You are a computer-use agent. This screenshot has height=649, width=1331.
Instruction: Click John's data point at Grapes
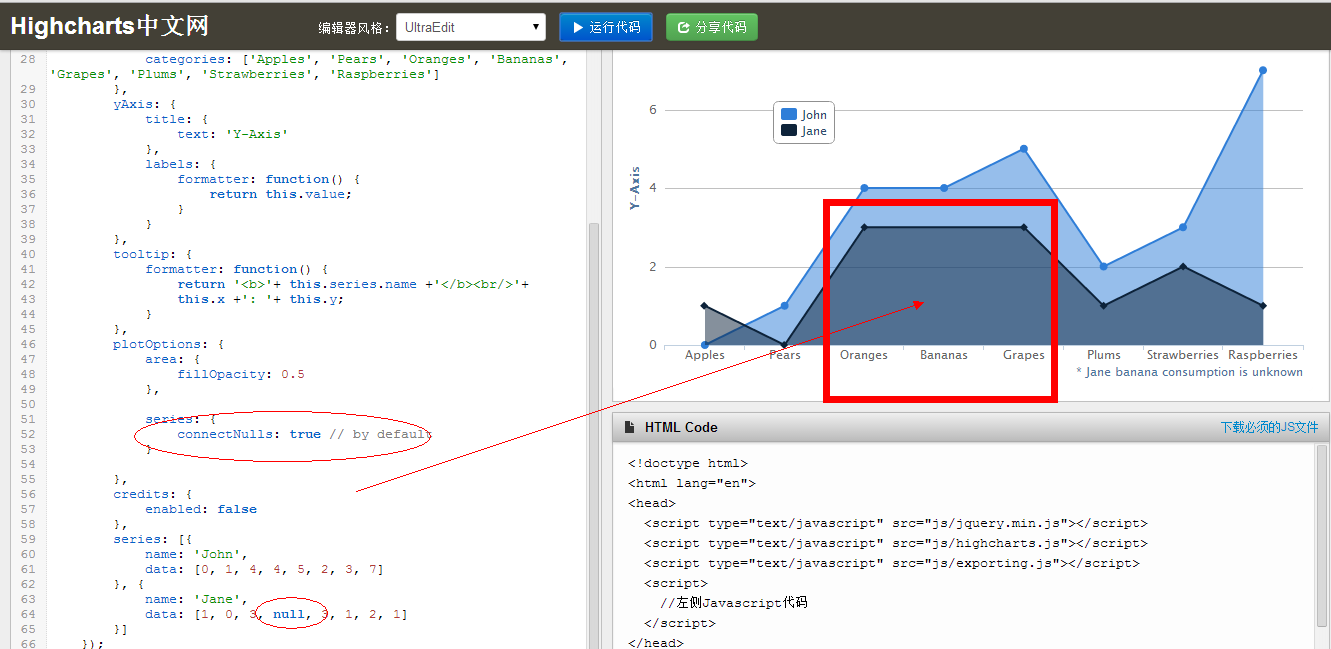[1024, 149]
